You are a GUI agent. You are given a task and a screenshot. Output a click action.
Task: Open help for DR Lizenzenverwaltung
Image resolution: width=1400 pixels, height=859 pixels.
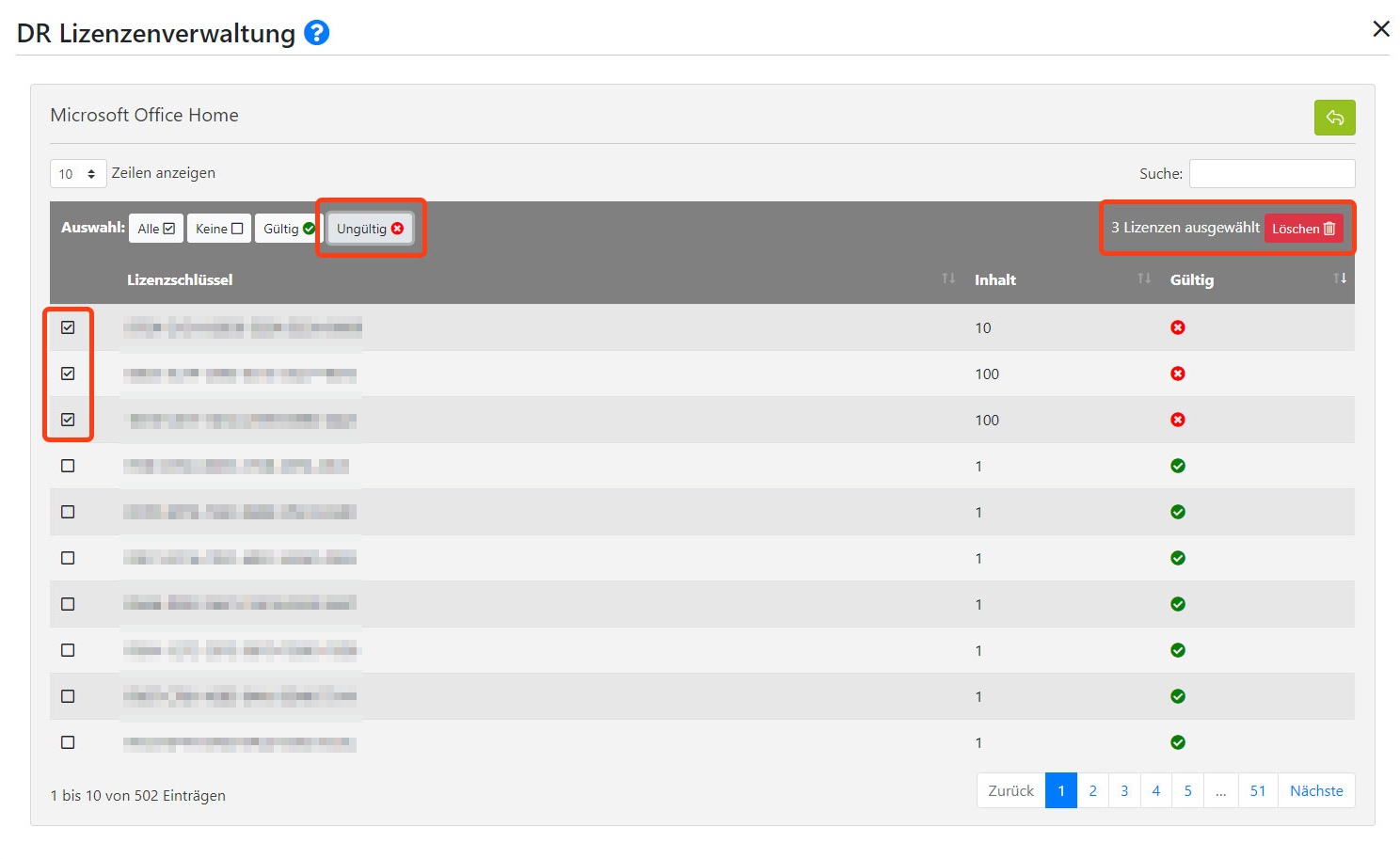pos(317,33)
